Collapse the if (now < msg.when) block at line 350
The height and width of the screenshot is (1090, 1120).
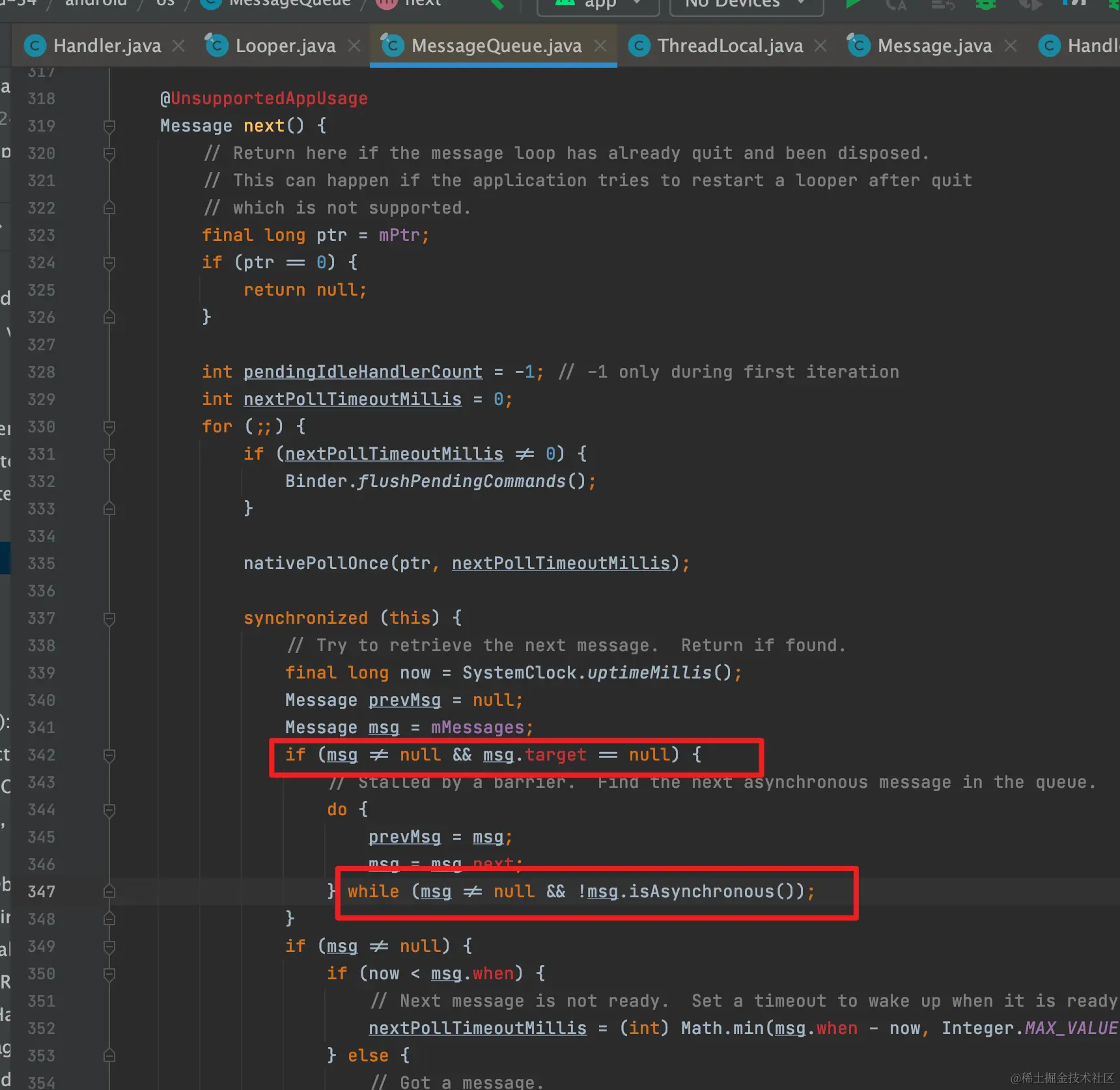[109, 973]
